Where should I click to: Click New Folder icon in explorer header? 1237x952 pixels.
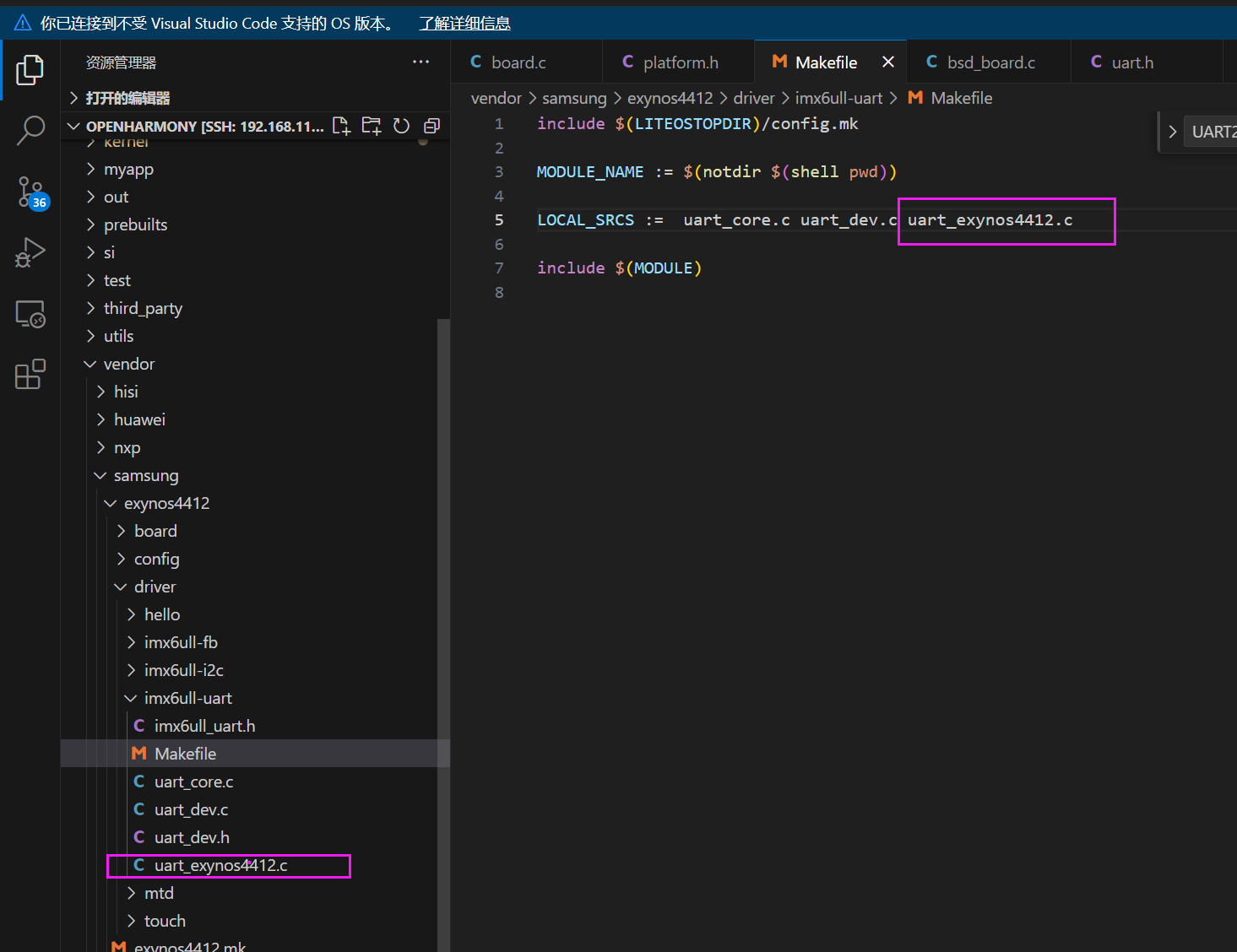(x=372, y=126)
